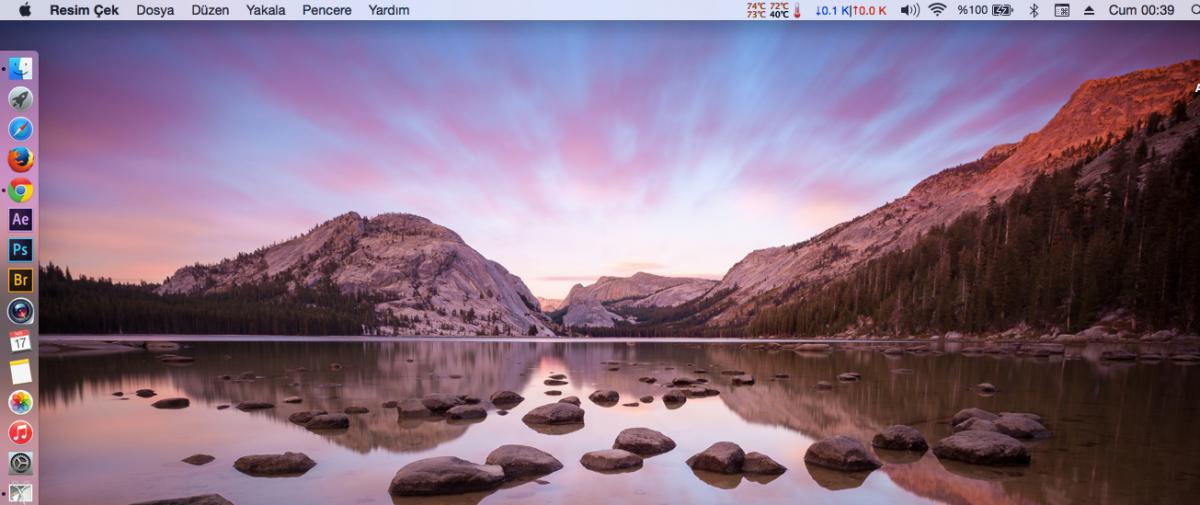Image resolution: width=1200 pixels, height=505 pixels.
Task: Open the Düzen menu
Action: point(210,10)
